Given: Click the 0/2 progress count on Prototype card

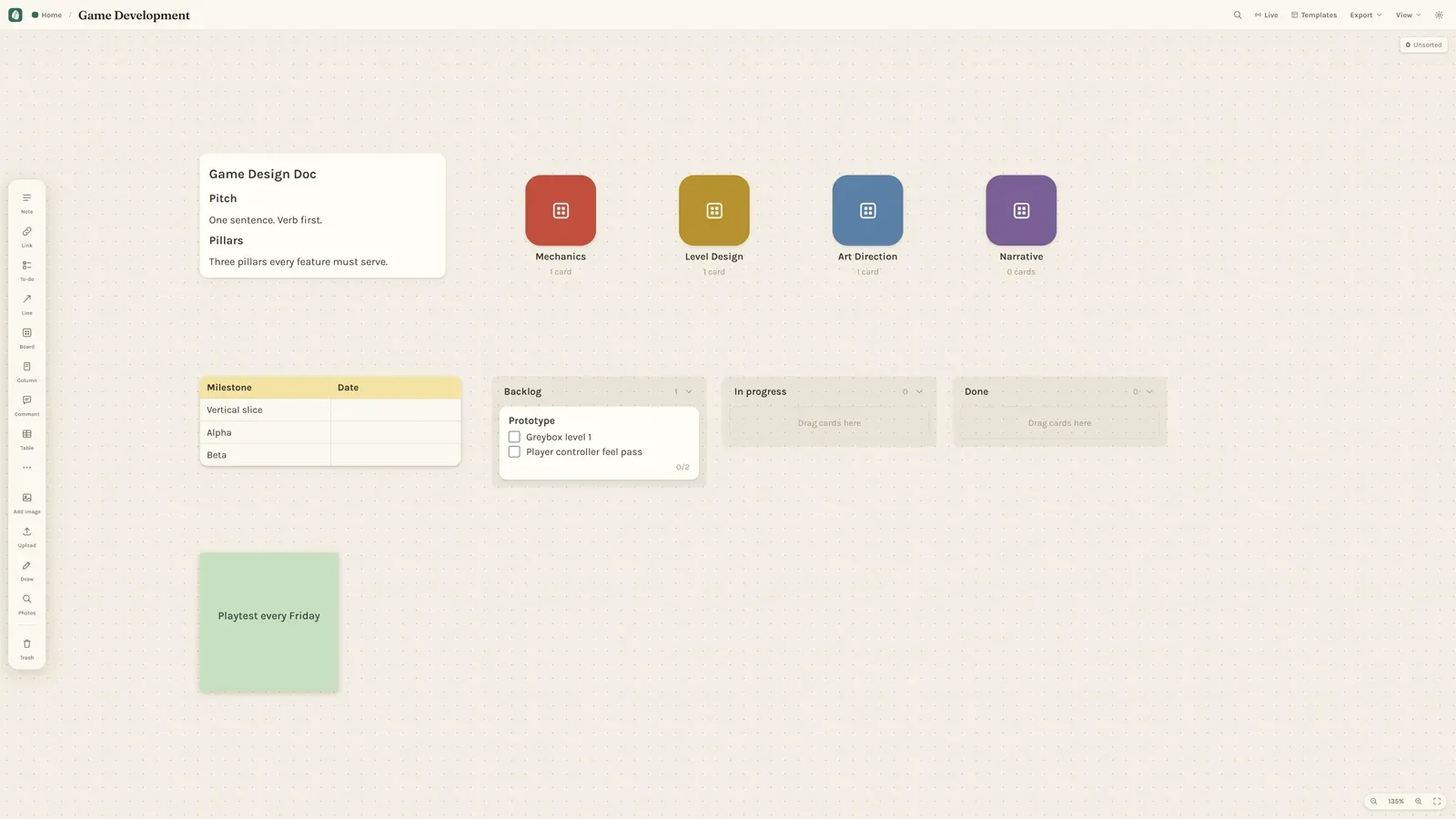Looking at the screenshot, I should pos(682,467).
